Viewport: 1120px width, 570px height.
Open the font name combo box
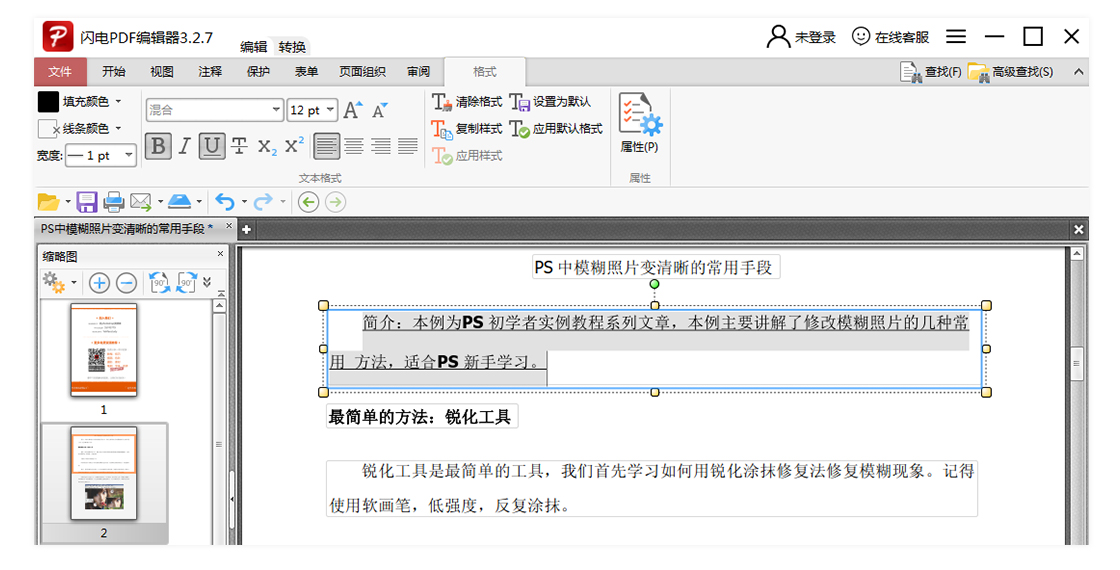coord(215,110)
